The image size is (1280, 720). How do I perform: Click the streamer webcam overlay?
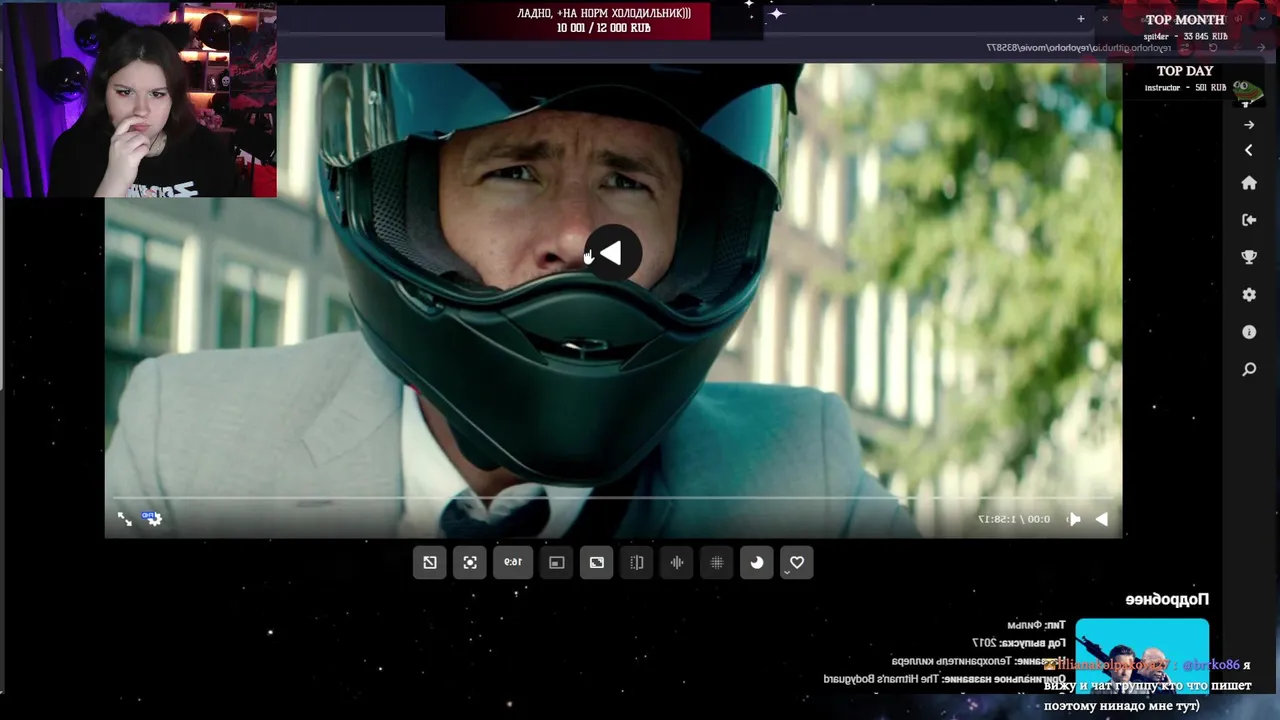(139, 99)
